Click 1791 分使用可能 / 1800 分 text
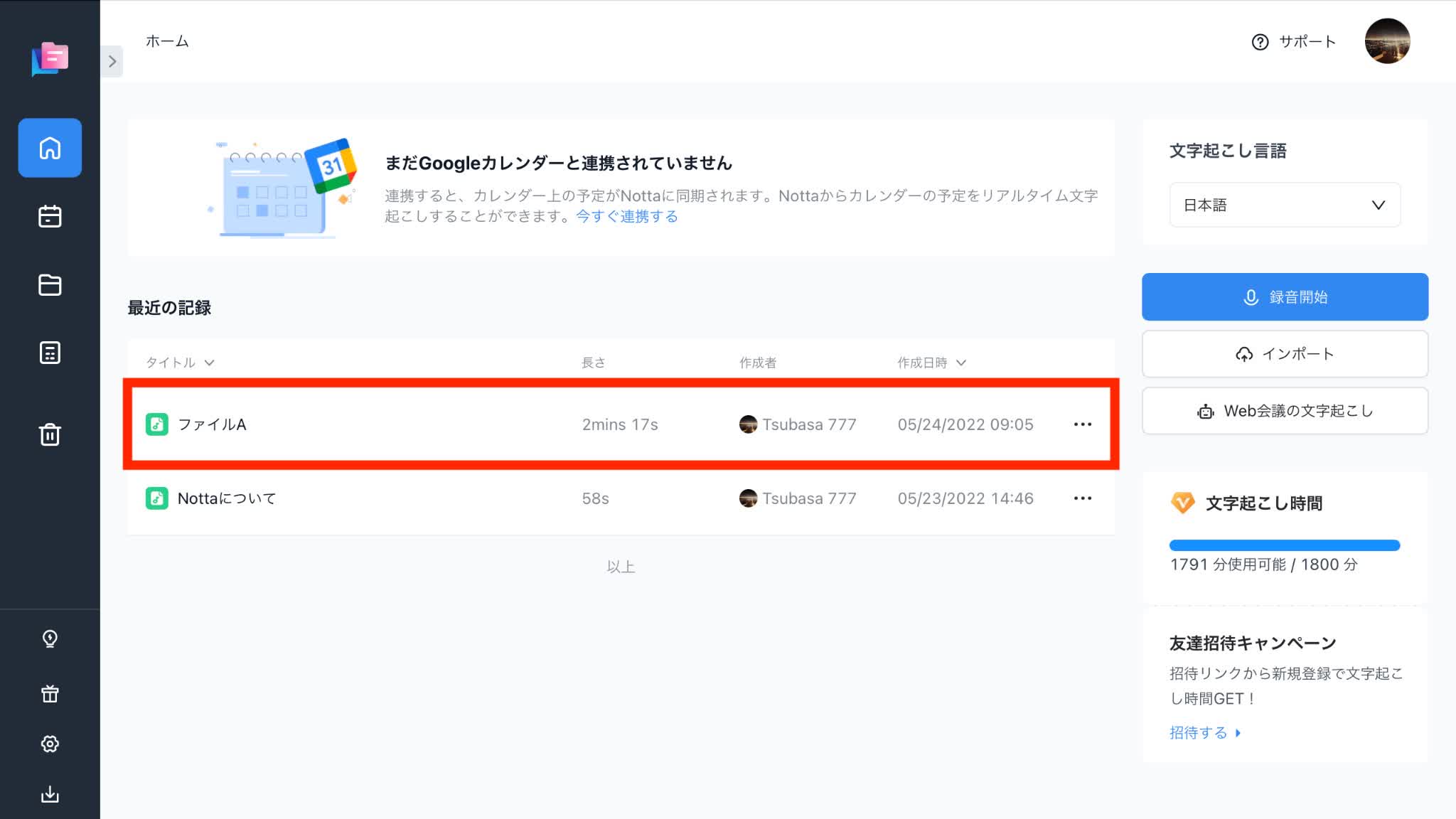This screenshot has width=1456, height=819. click(1264, 564)
